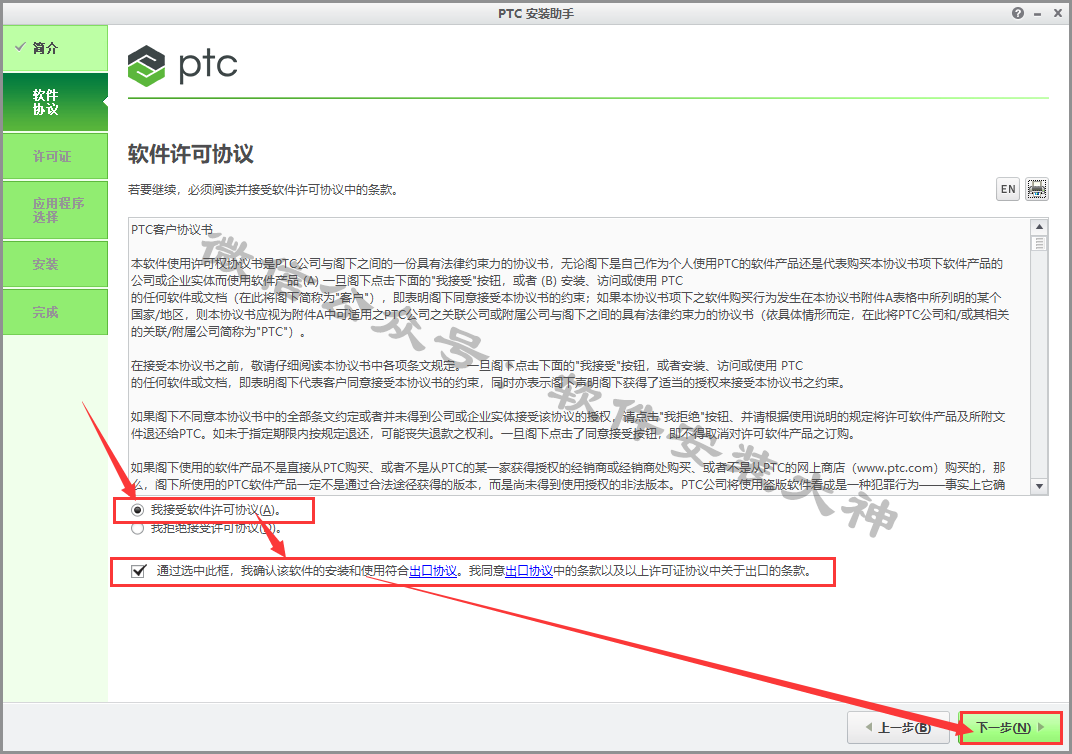Open 出口协议 link following 符合
1072x754 pixels.
point(433,571)
